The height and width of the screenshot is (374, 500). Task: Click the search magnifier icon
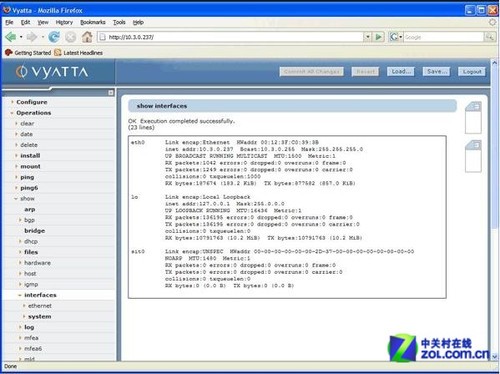tap(489, 37)
